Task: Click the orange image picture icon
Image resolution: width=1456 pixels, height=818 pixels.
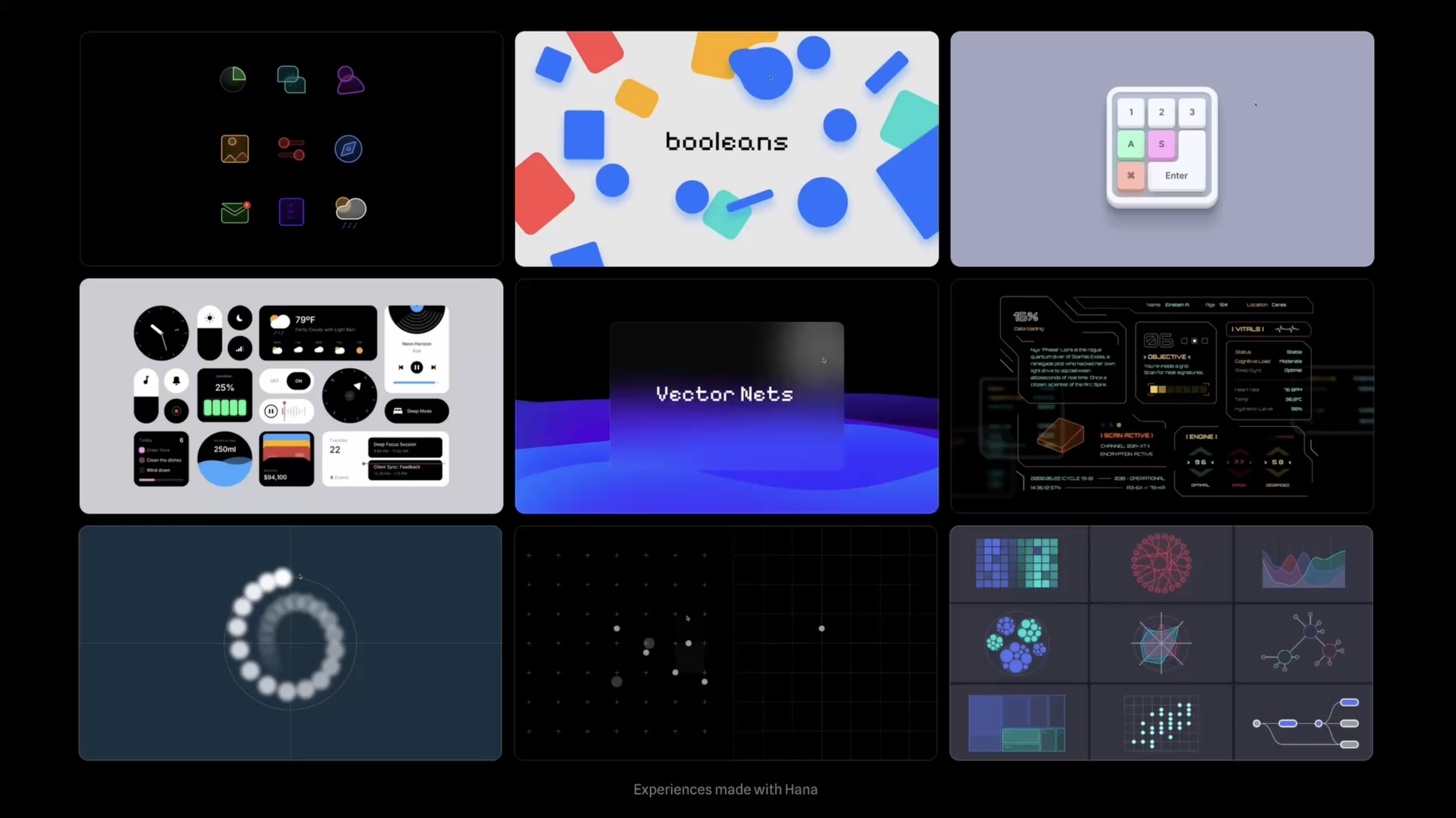Action: [235, 149]
